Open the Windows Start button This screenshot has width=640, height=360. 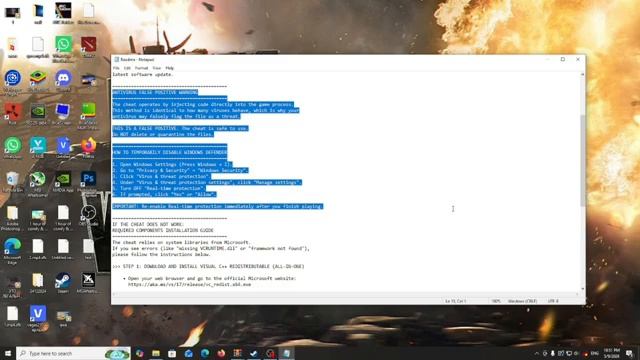8,353
